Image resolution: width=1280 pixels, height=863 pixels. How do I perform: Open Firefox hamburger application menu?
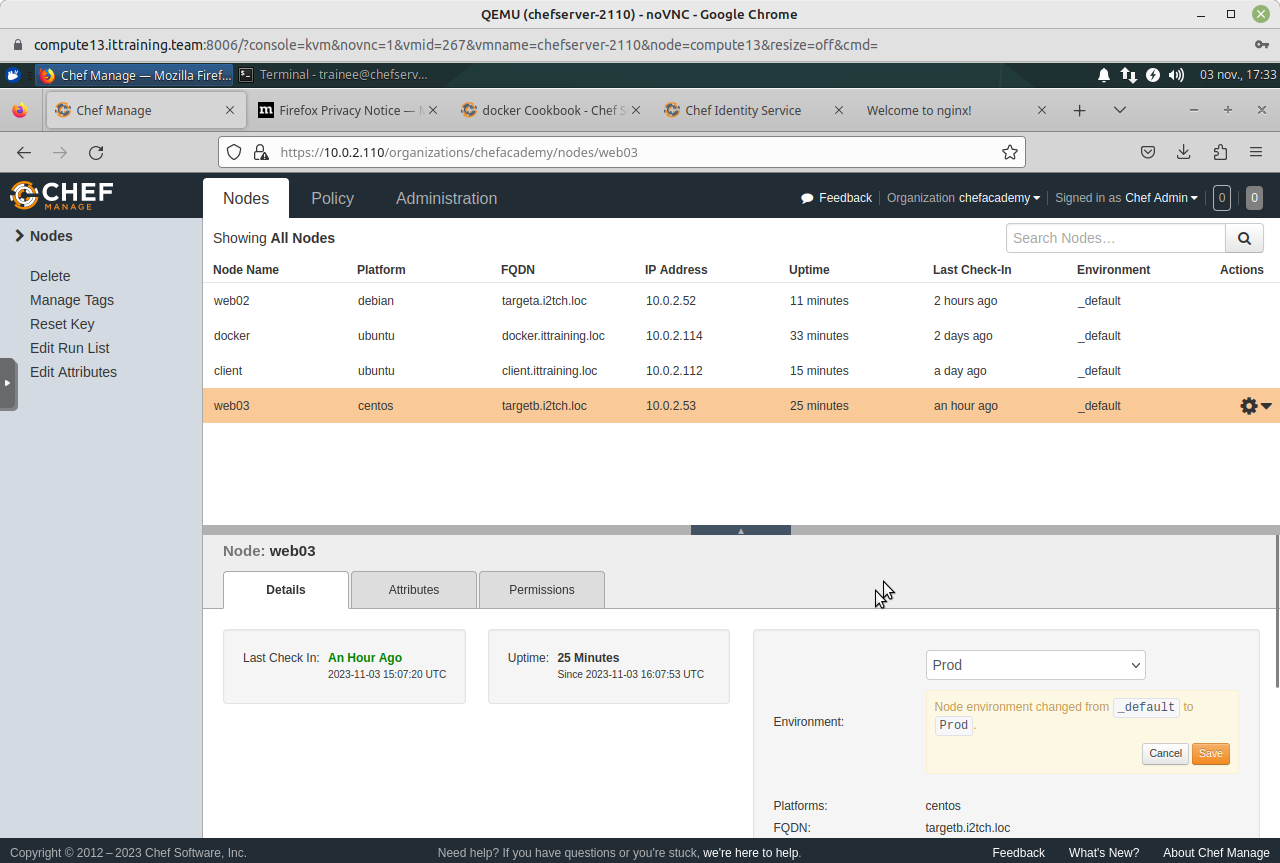(1256, 152)
